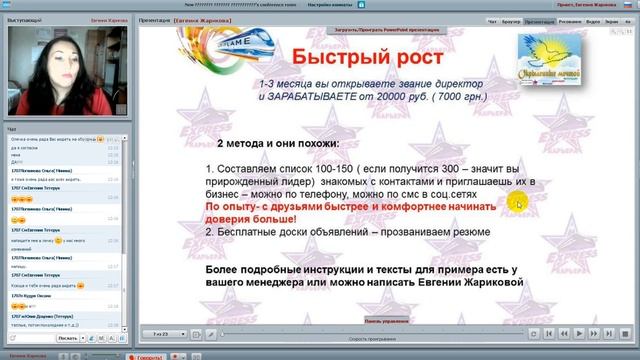
Task: Open the dropdown arrow beside Послать
Action: (83, 338)
